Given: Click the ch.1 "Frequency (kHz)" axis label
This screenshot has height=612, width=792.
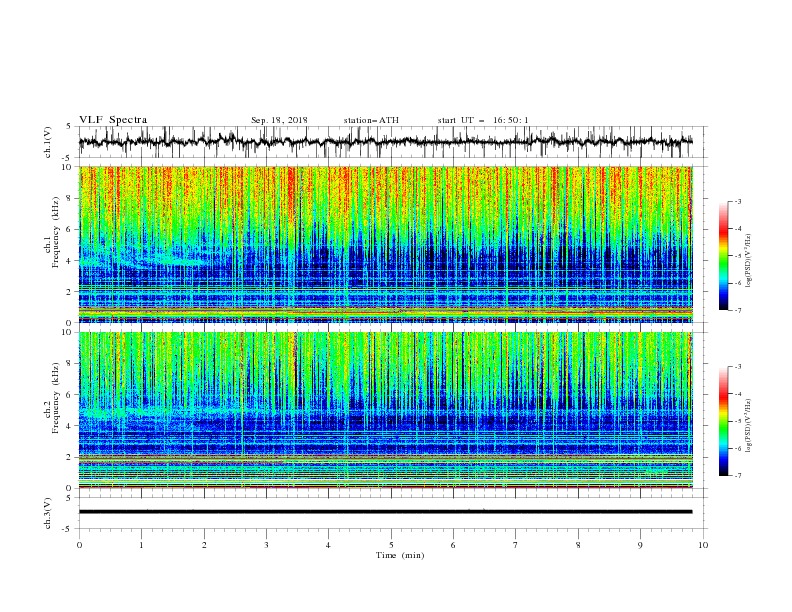Looking at the screenshot, I should click(x=56, y=232).
